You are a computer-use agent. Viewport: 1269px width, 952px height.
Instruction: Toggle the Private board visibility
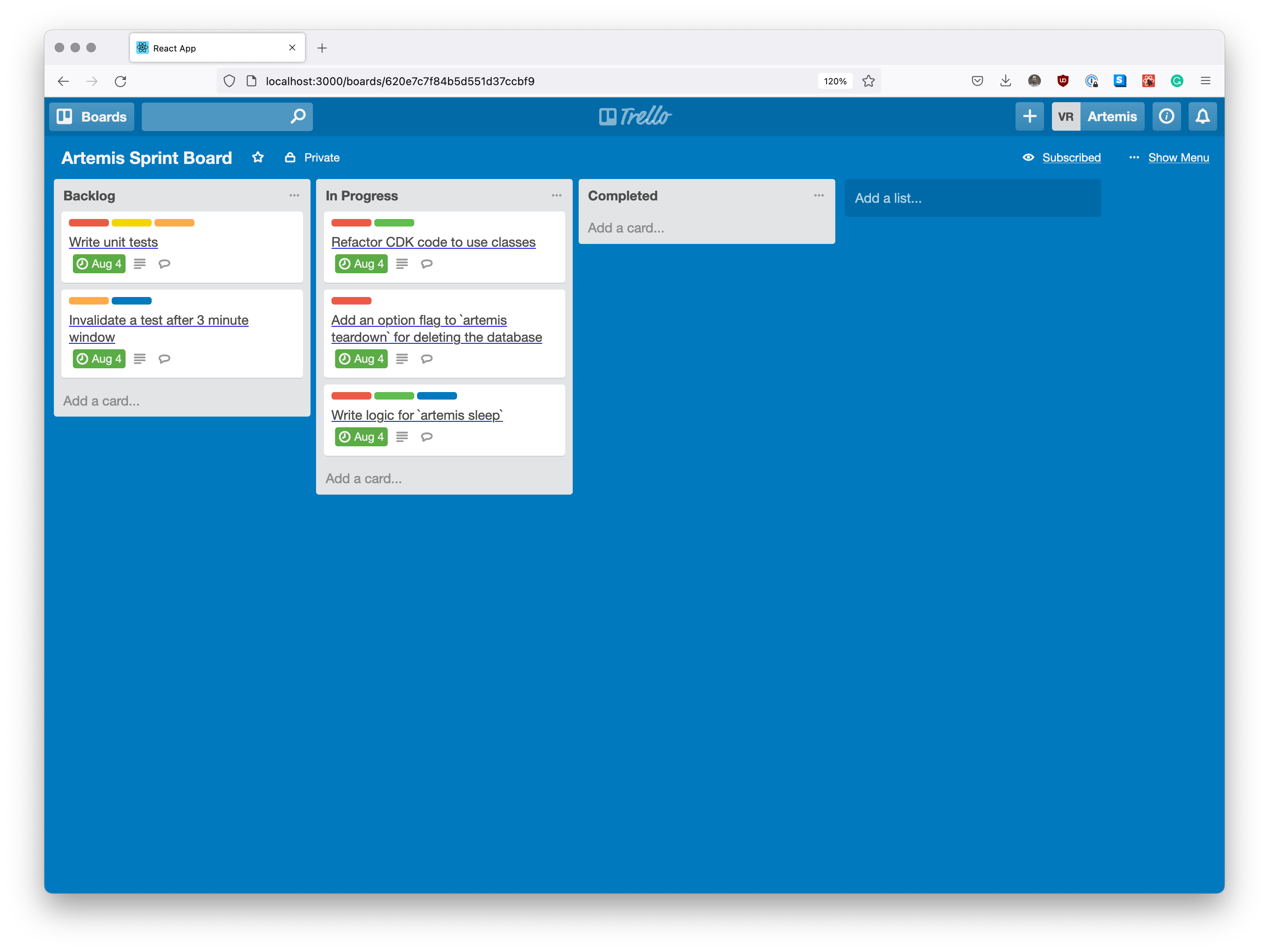312,158
